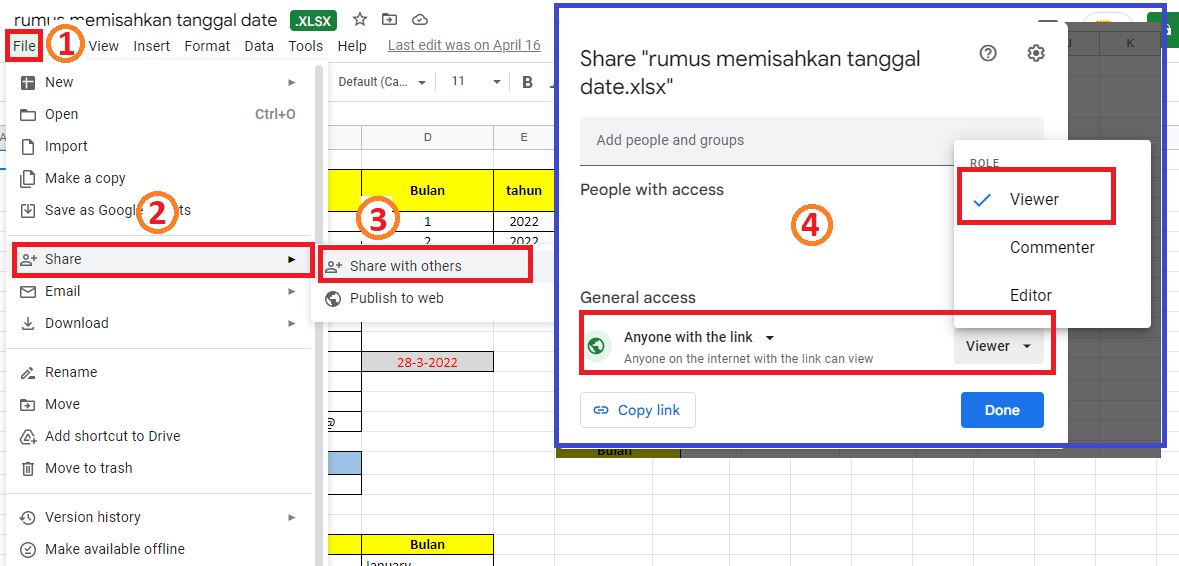1179x566 pixels.
Task: Open the Tools menu
Action: tap(305, 46)
